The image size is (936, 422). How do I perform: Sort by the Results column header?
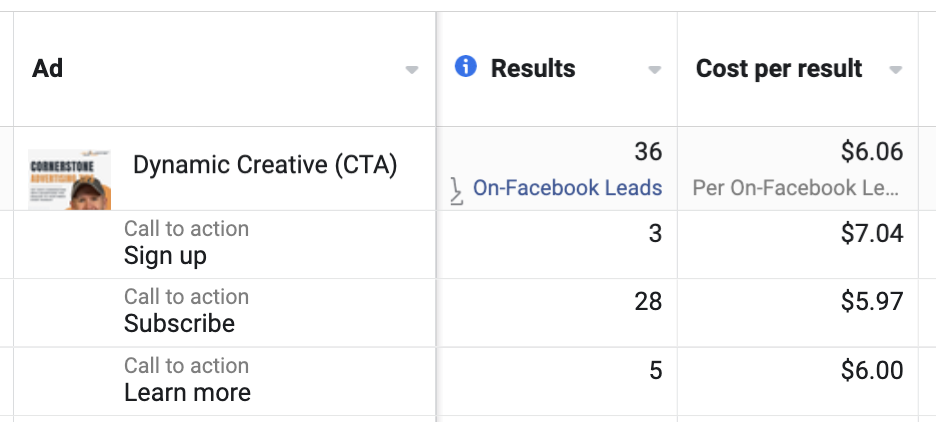coord(533,69)
